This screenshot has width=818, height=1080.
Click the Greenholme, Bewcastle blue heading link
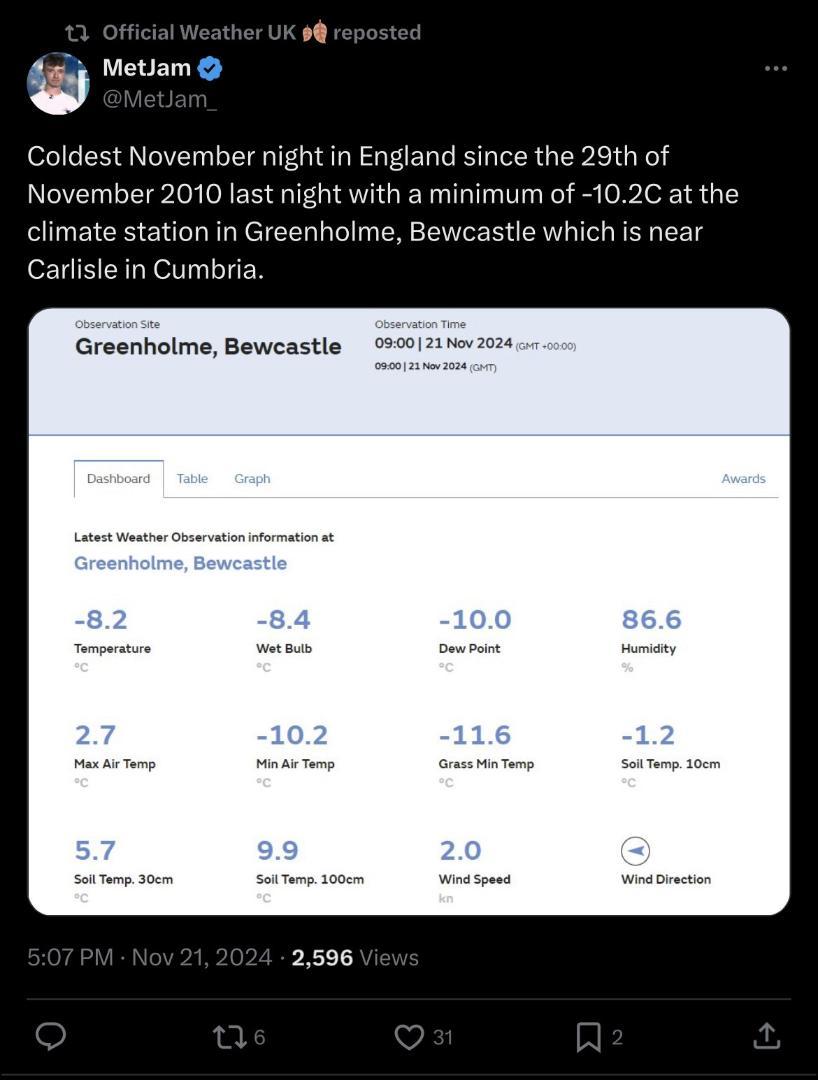click(180, 563)
